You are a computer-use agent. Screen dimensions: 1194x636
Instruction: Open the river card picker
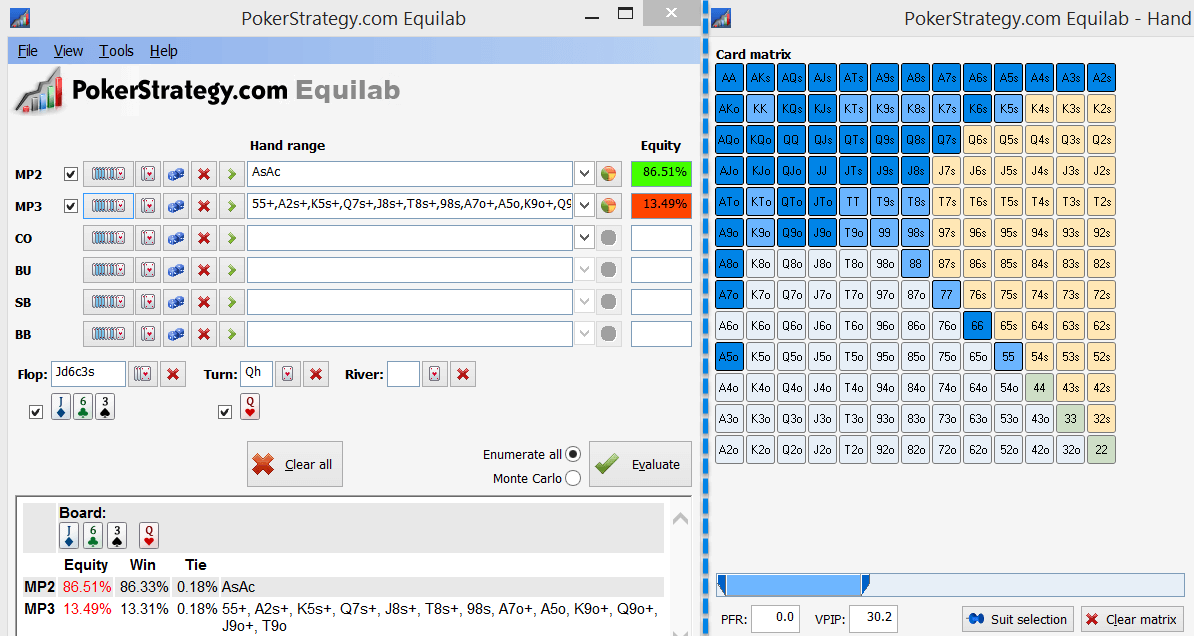click(x=435, y=374)
